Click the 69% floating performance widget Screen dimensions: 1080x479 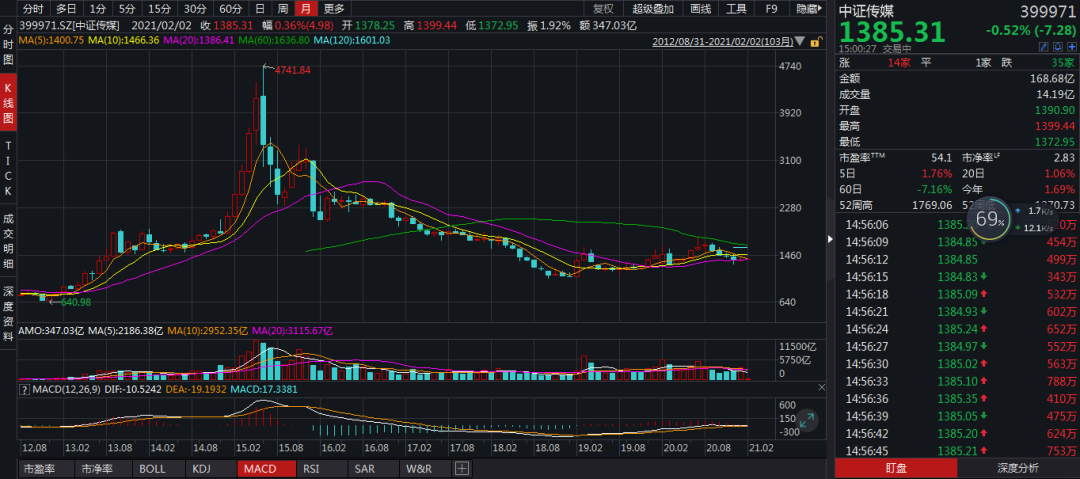coord(989,219)
